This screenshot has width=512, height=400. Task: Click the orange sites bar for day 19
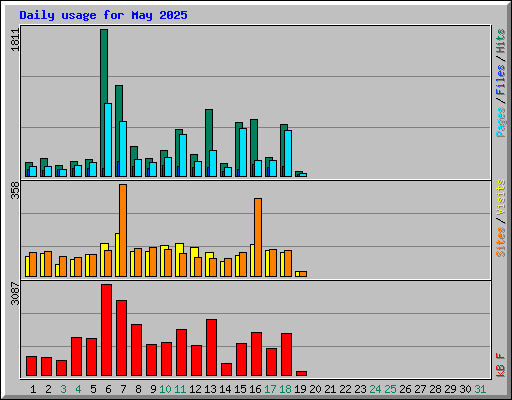[x=303, y=274]
